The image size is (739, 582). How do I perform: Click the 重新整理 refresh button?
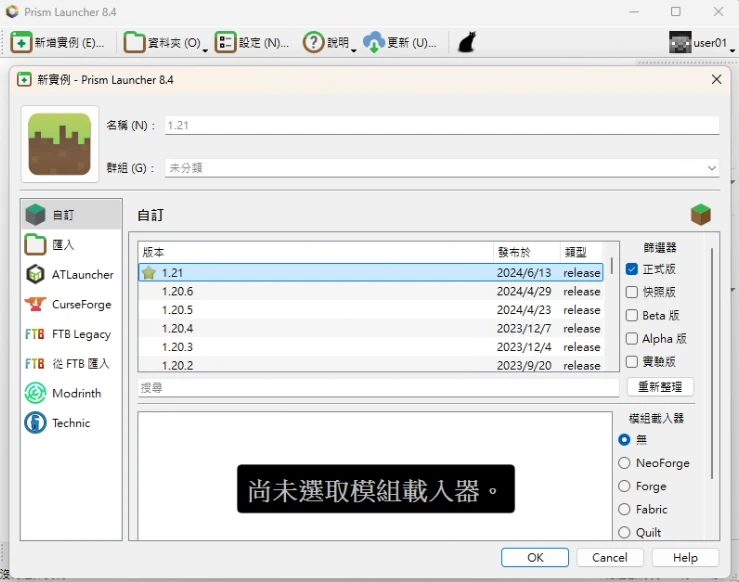point(660,387)
